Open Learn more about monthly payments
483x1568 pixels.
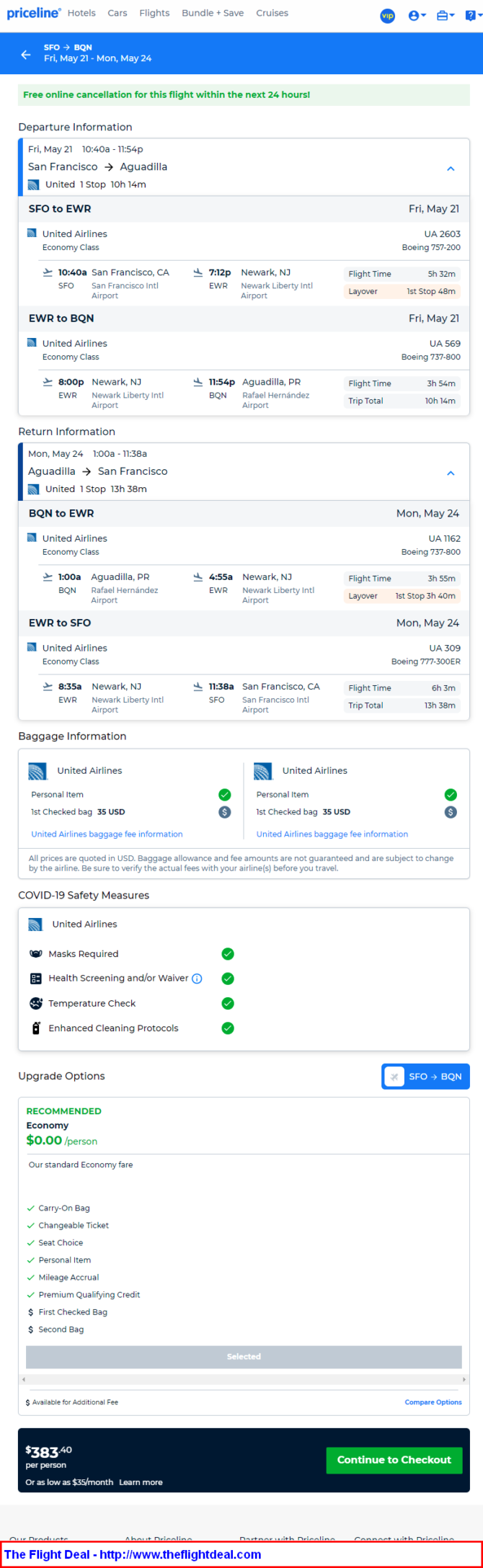pos(141,1482)
